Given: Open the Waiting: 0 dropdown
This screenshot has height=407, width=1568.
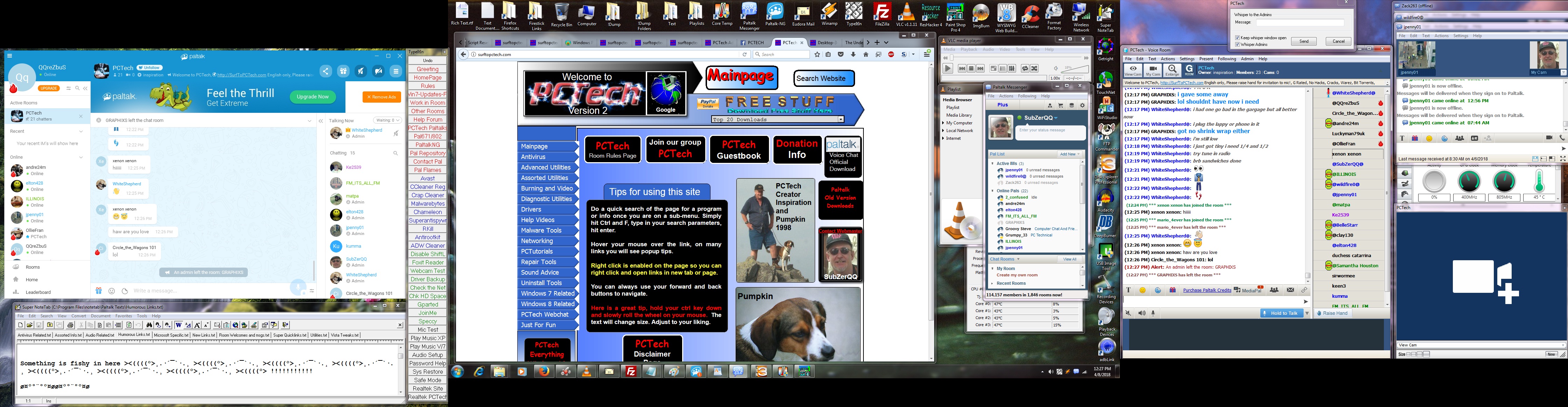Looking at the screenshot, I should pyautogui.click(x=387, y=120).
